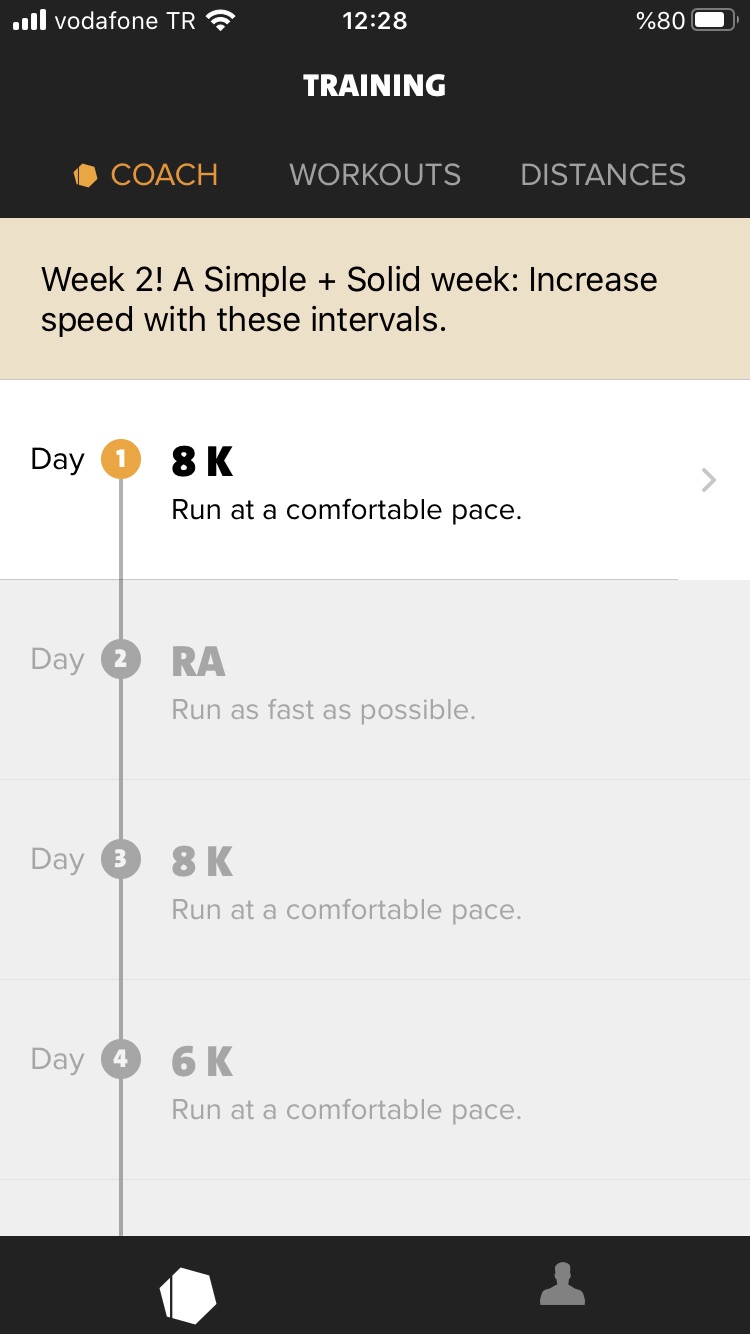Image resolution: width=750 pixels, height=1334 pixels.
Task: Tap the orange Coach hexagon icon
Action: (x=85, y=176)
